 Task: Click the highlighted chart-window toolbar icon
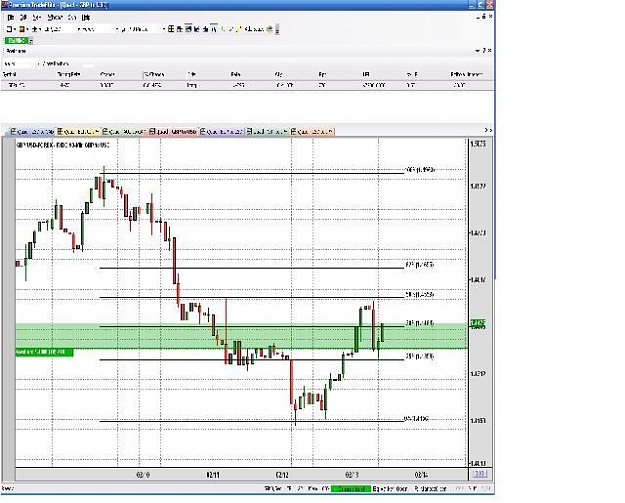189,29
